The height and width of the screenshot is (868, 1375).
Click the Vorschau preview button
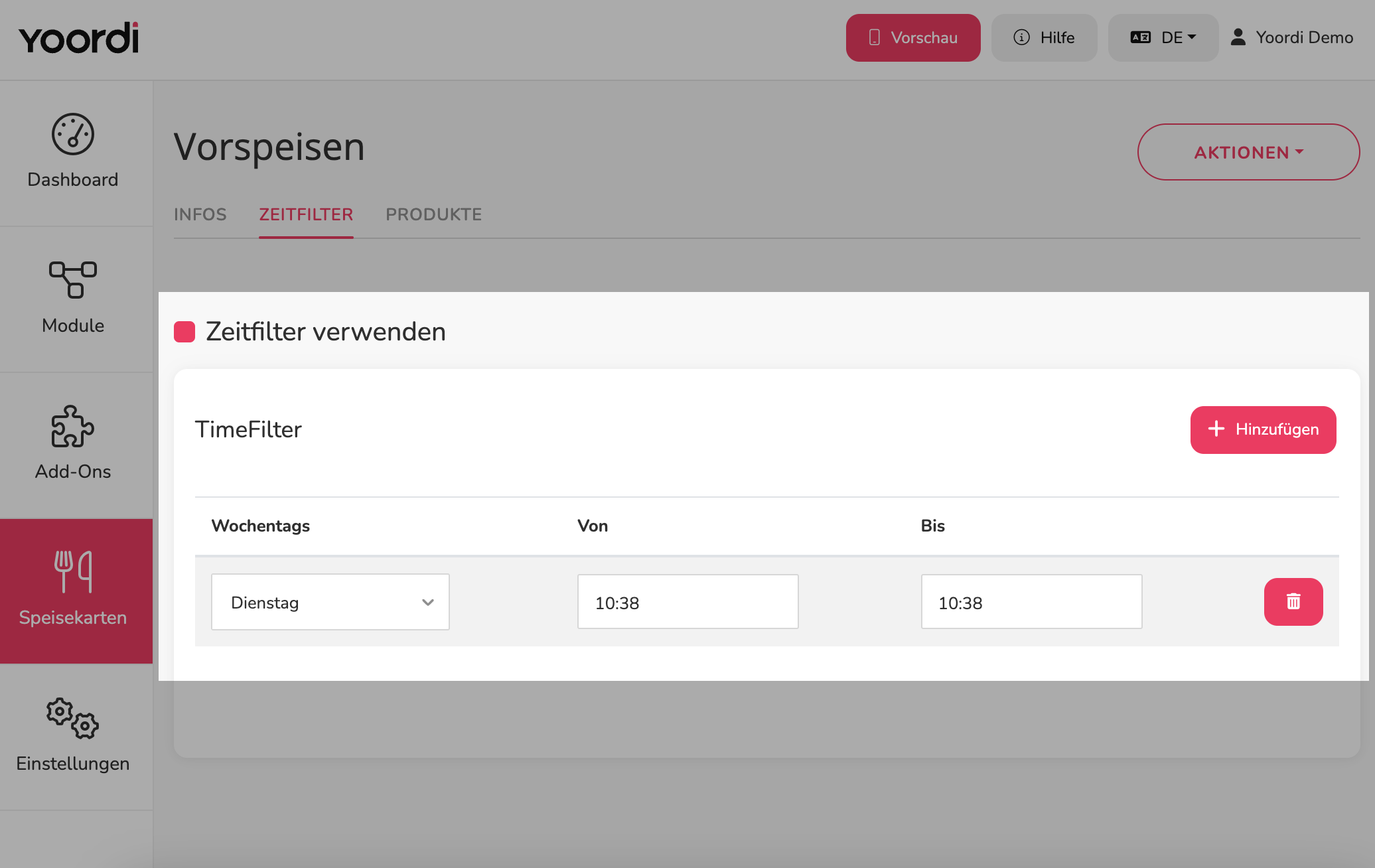tap(913, 38)
